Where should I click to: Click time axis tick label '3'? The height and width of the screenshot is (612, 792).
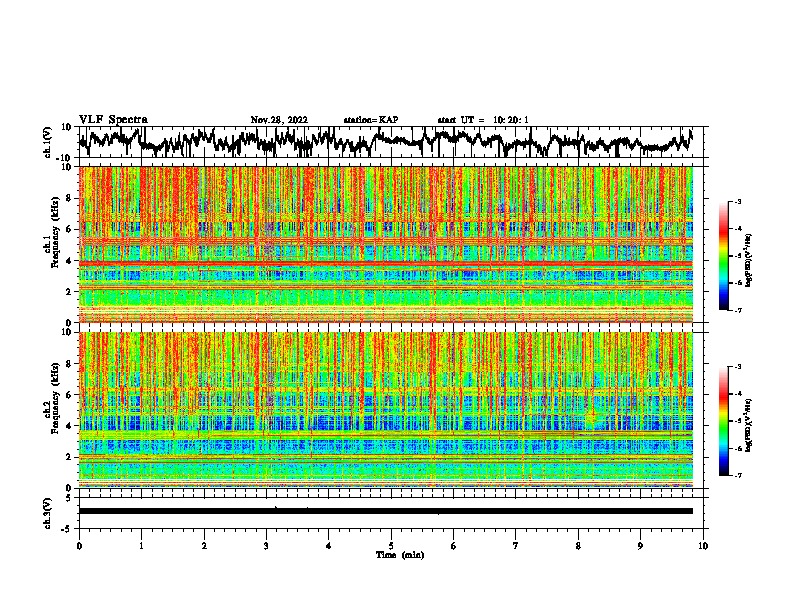266,546
